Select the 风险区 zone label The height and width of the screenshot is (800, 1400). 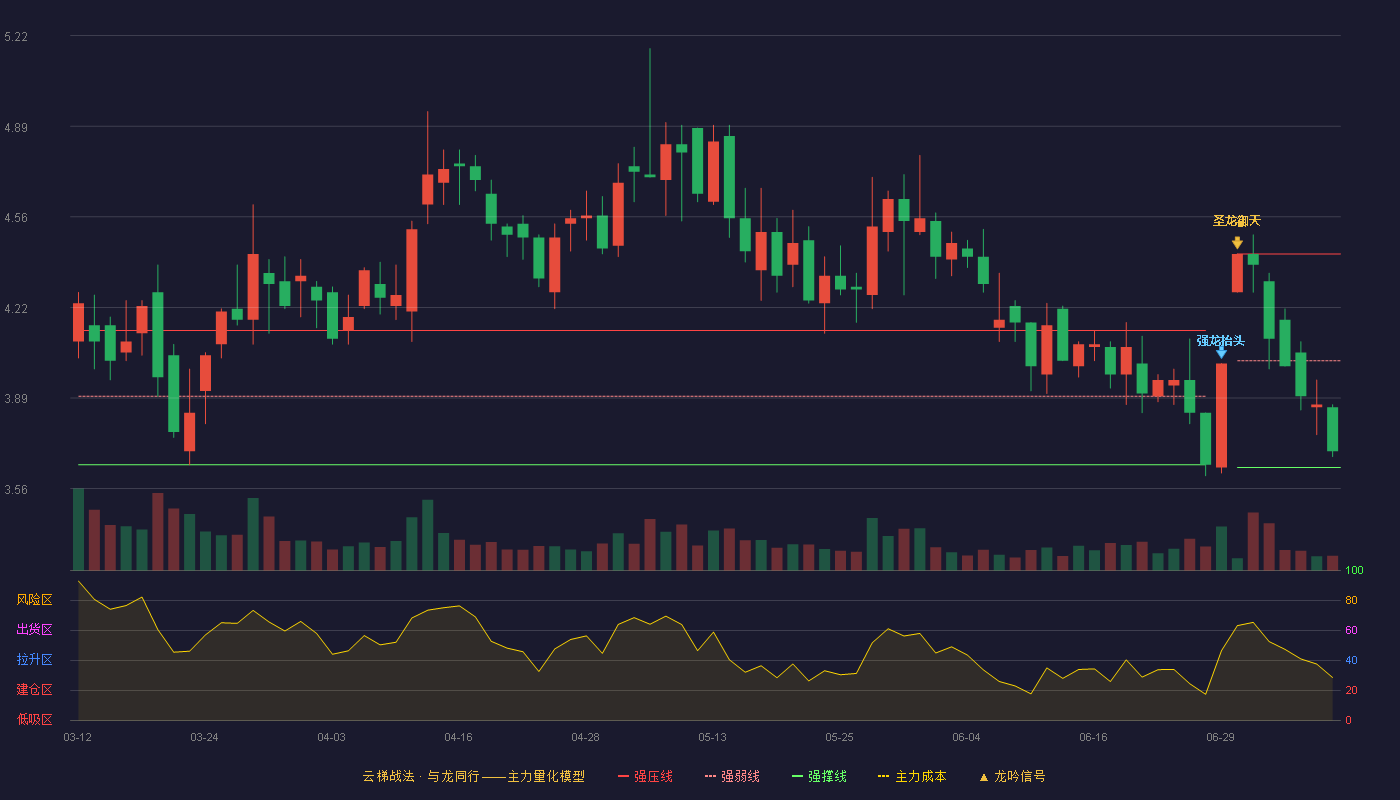pos(34,600)
